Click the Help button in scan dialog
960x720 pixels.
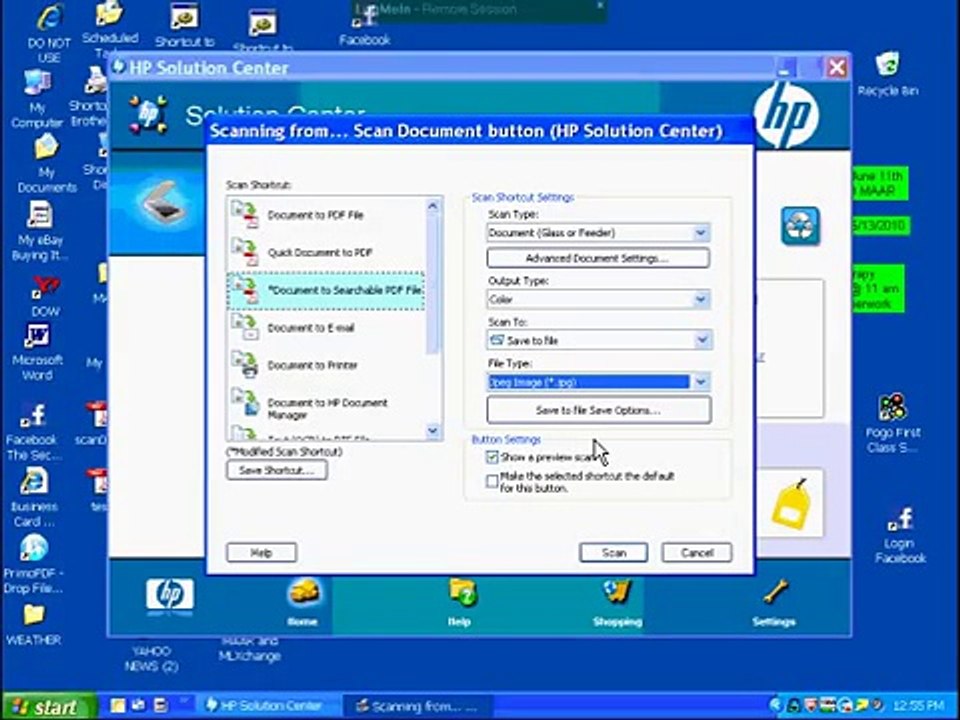coord(261,552)
